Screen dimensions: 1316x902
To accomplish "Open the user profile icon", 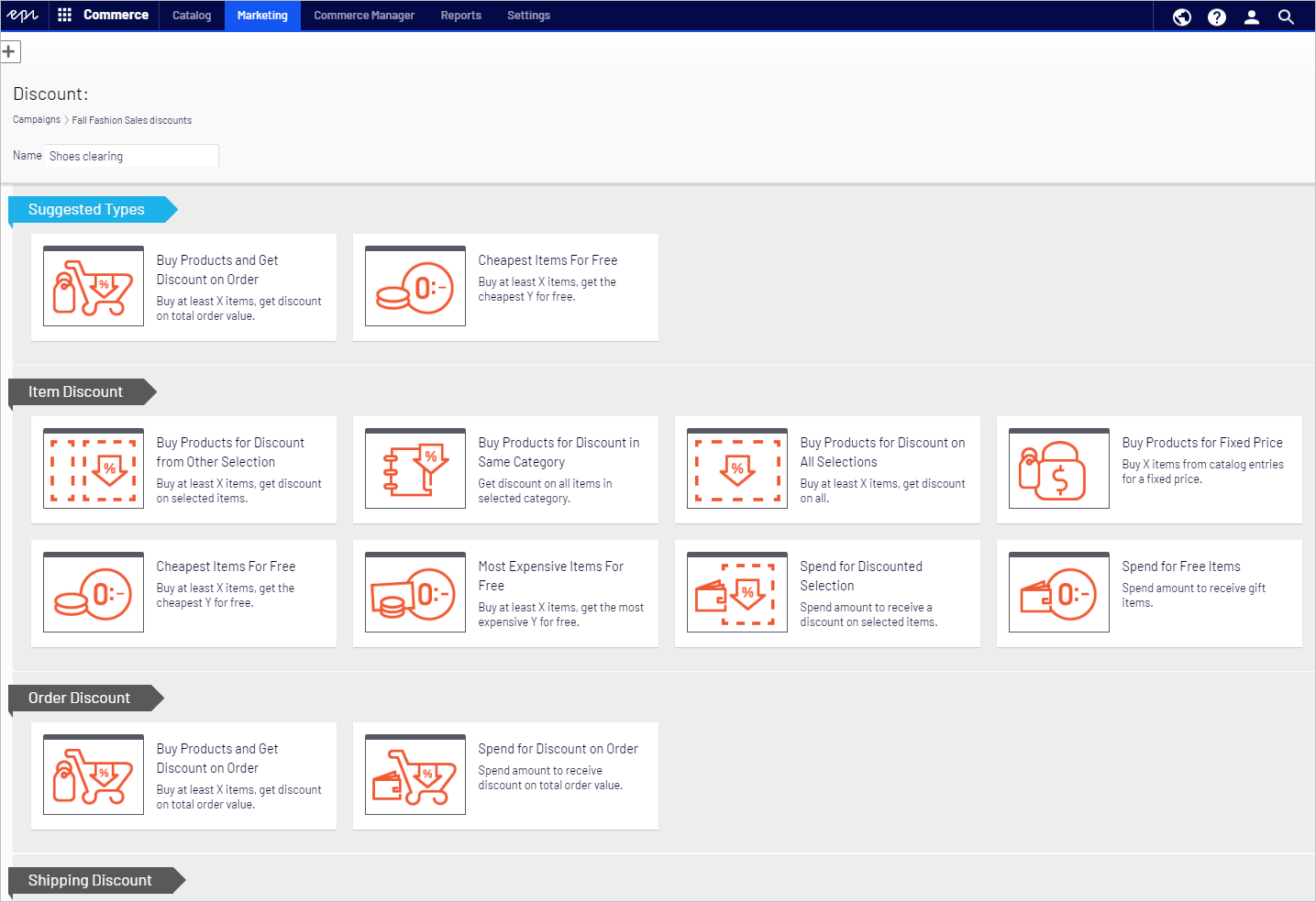I will click(1252, 16).
